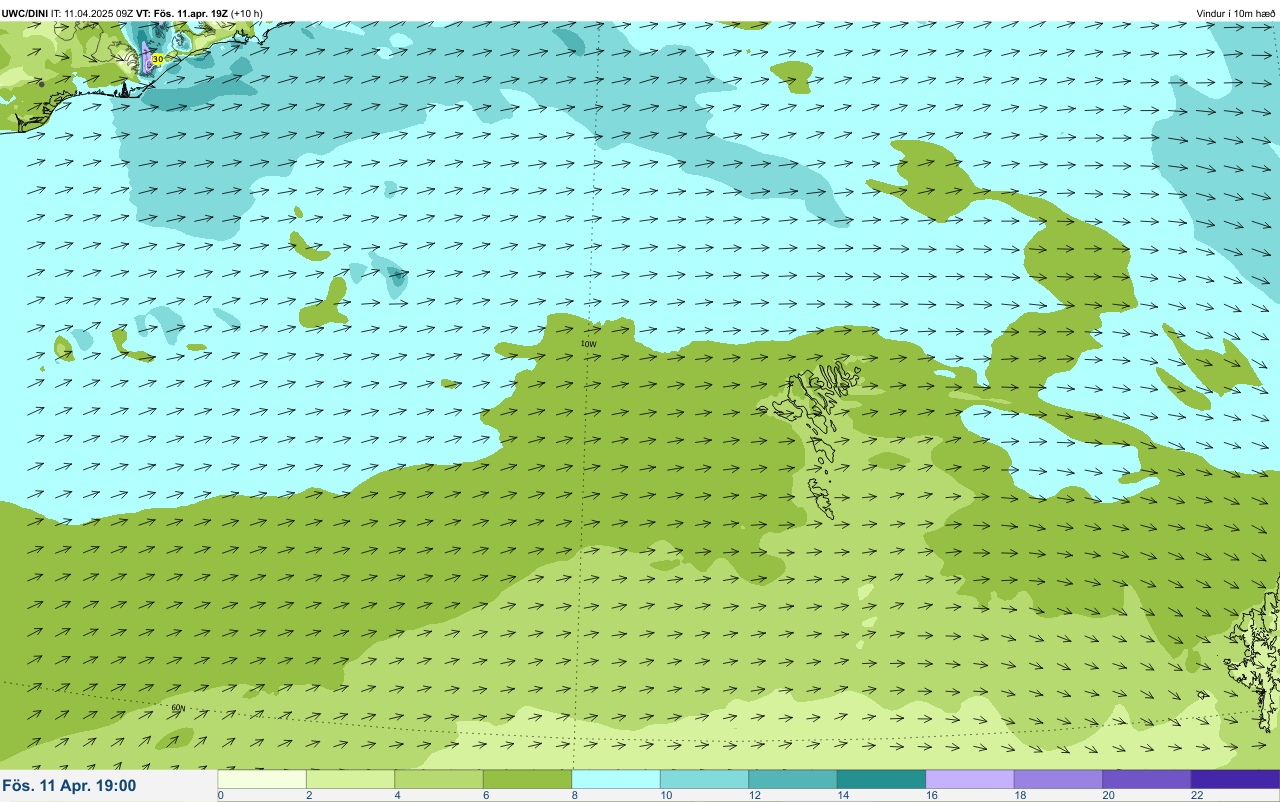The image size is (1280, 802).
Task: Click the light teal 10–12 legend swatch
Action: 704,779
